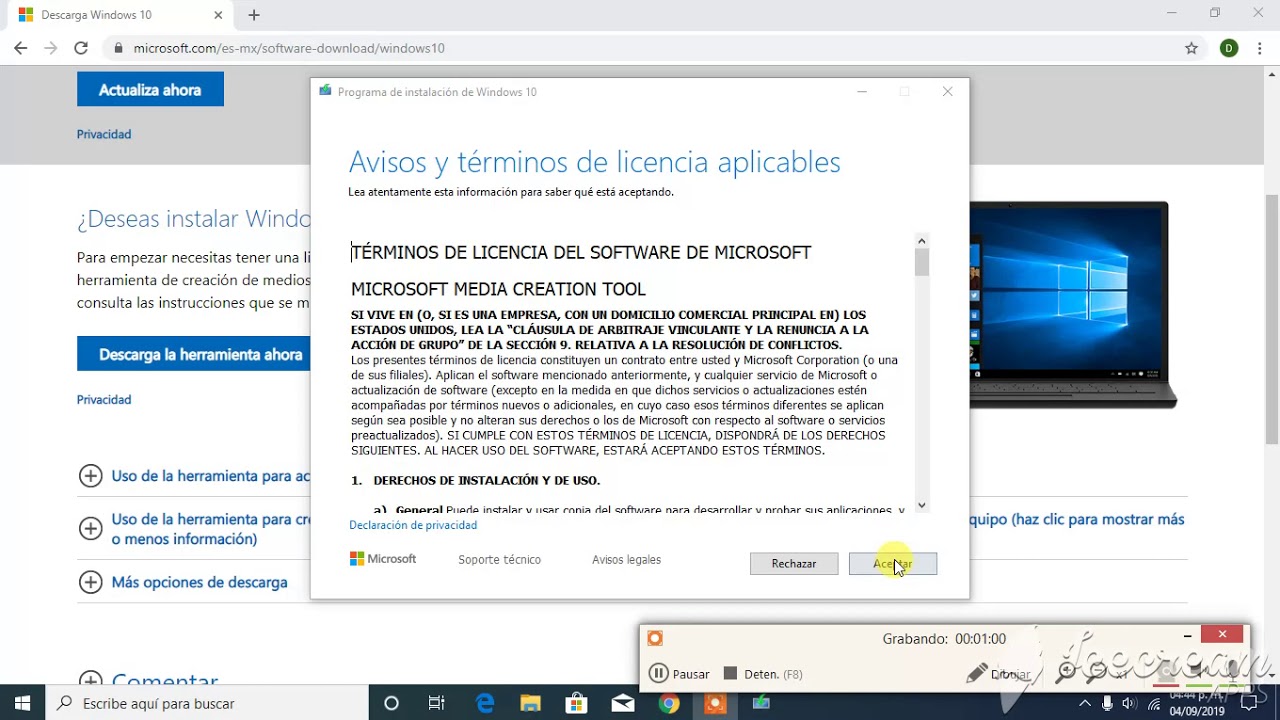
Task: Click the Microsoft logo in the installer footer
Action: click(x=383, y=559)
